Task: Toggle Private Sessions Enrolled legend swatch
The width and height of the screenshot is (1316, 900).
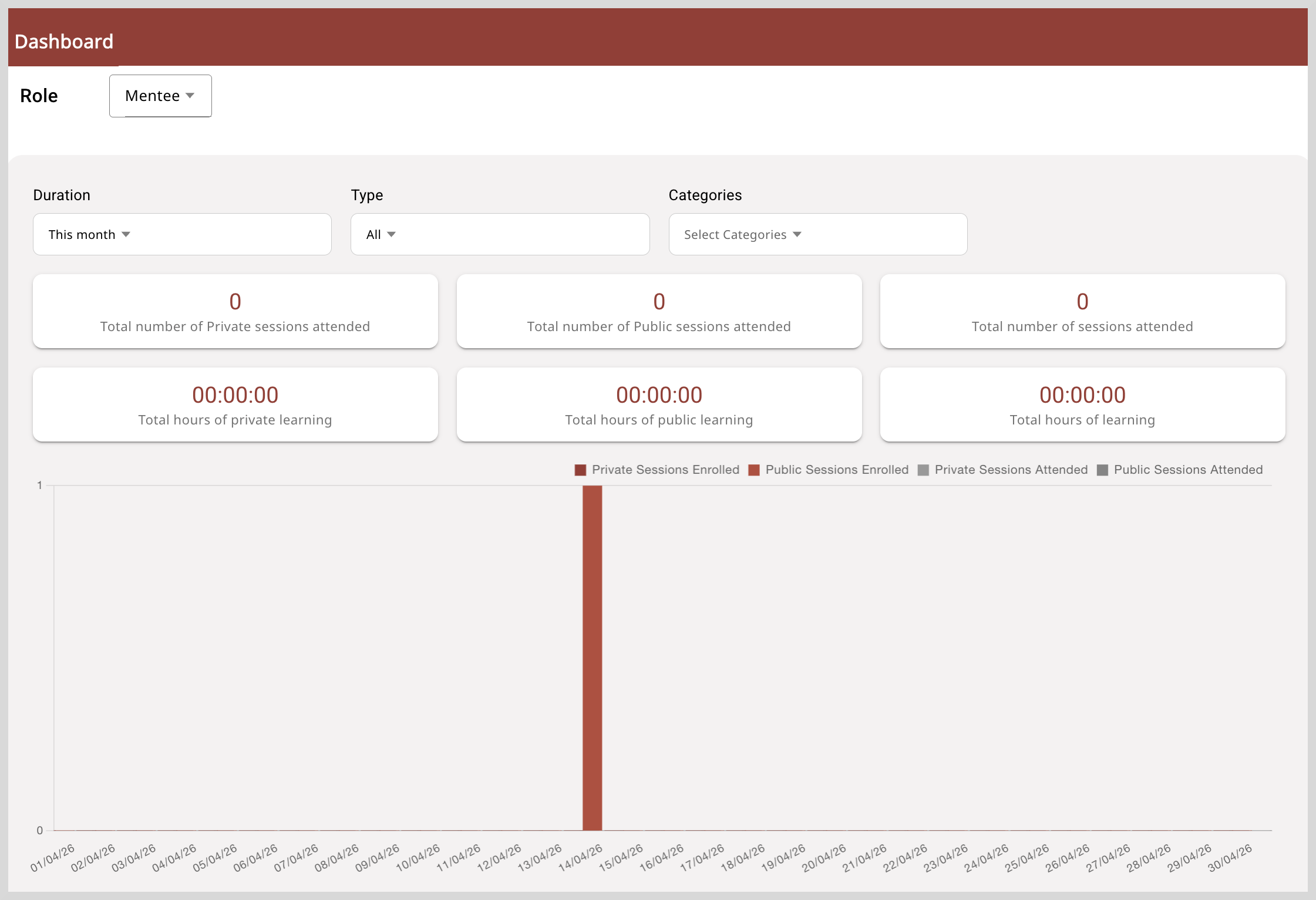Action: coord(580,470)
